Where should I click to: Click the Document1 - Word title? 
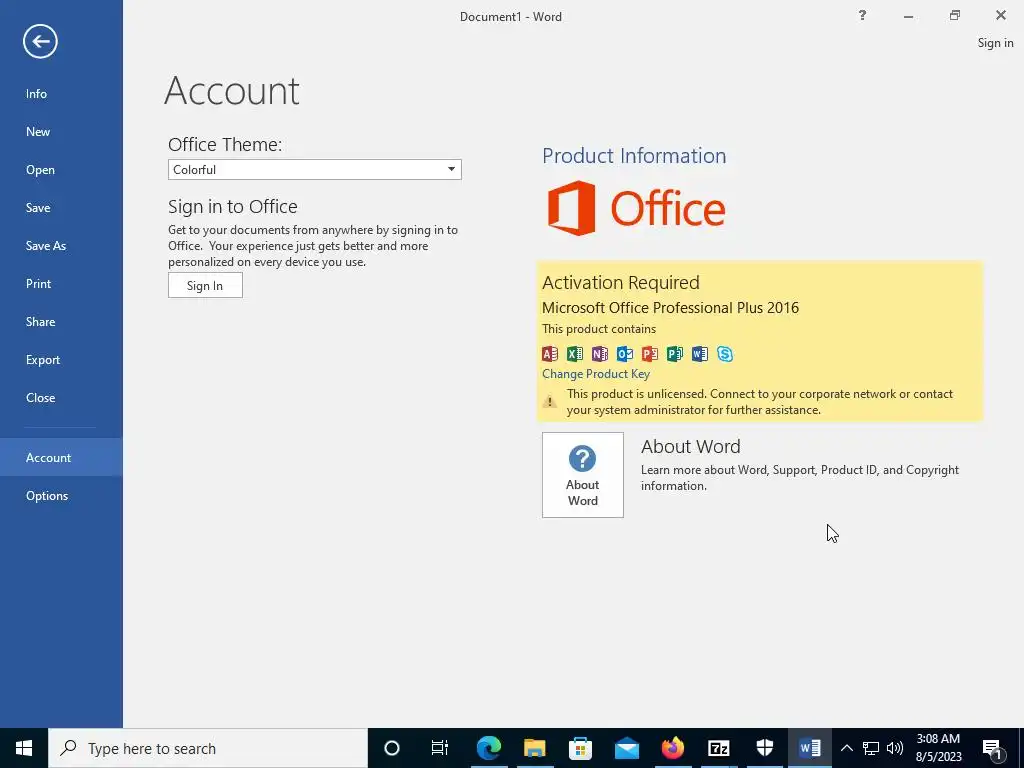[511, 17]
